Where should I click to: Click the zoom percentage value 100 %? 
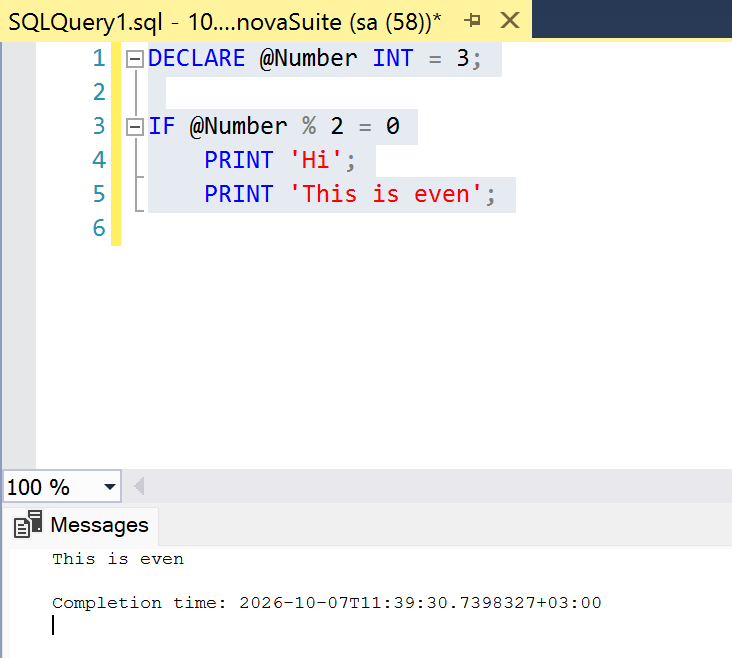(x=38, y=488)
